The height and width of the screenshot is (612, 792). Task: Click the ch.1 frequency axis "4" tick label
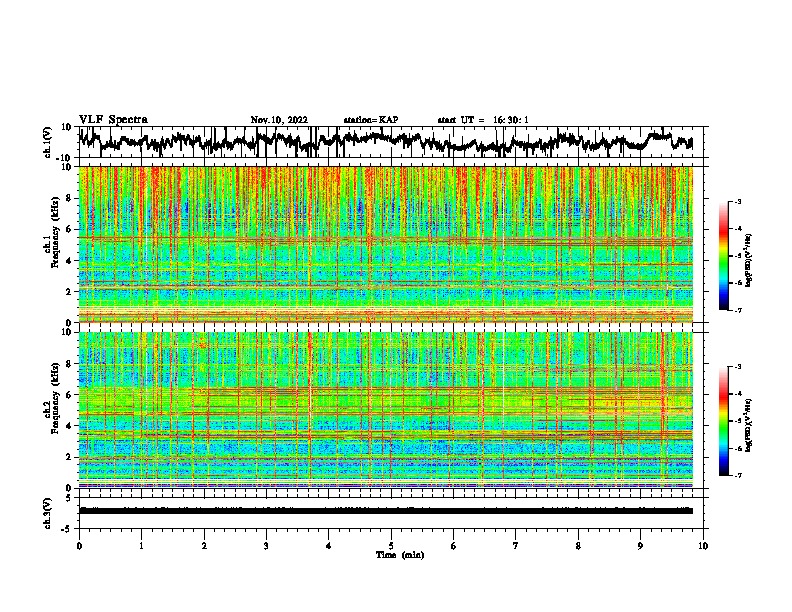[69, 261]
